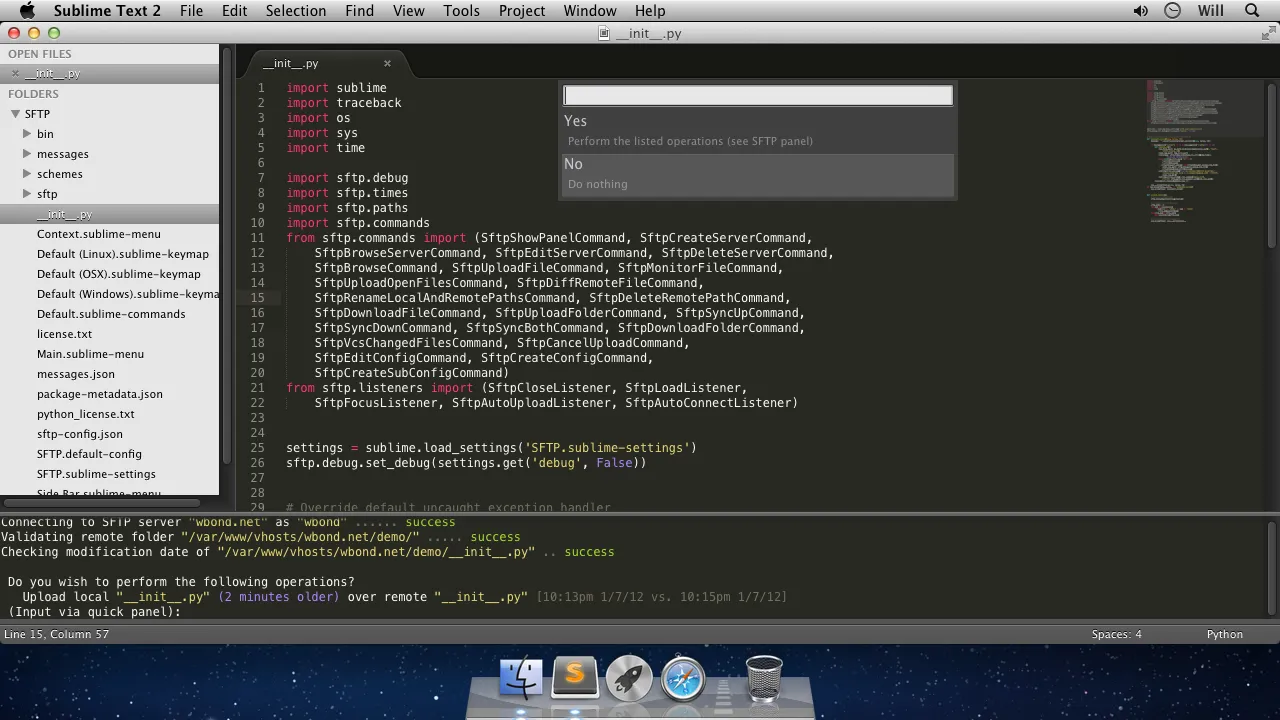
Task: Launch Safari from the Dock
Action: coord(683,679)
